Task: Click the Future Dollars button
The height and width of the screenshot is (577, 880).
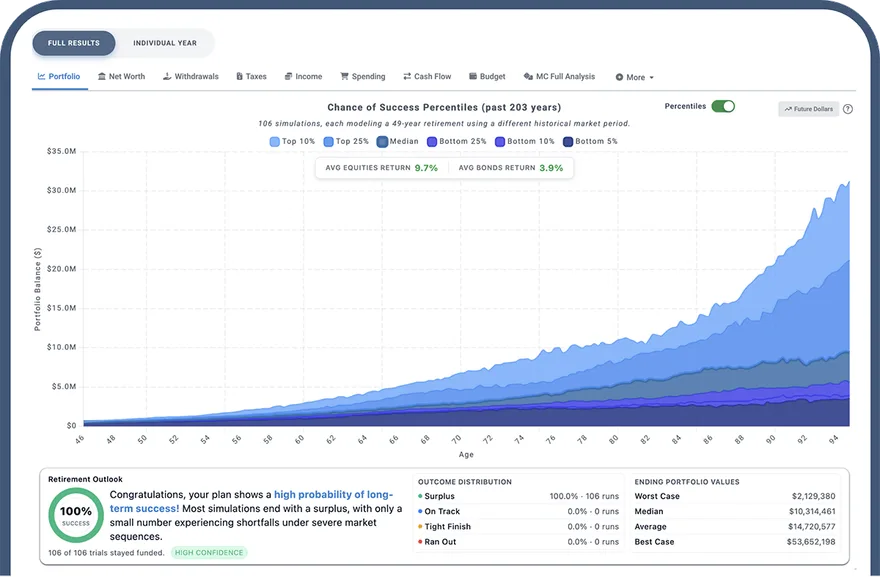Action: (809, 109)
